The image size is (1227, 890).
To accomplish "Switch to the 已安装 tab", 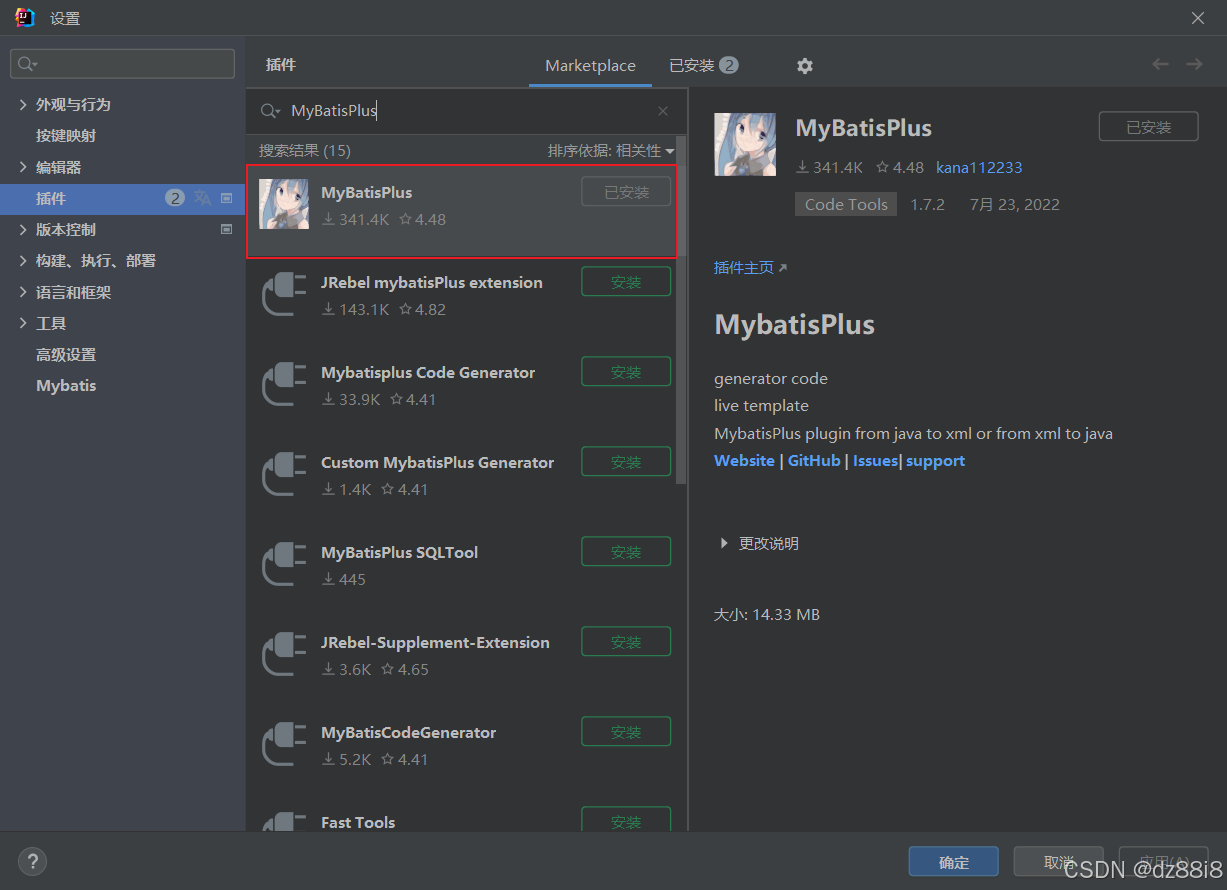I will tap(703, 65).
